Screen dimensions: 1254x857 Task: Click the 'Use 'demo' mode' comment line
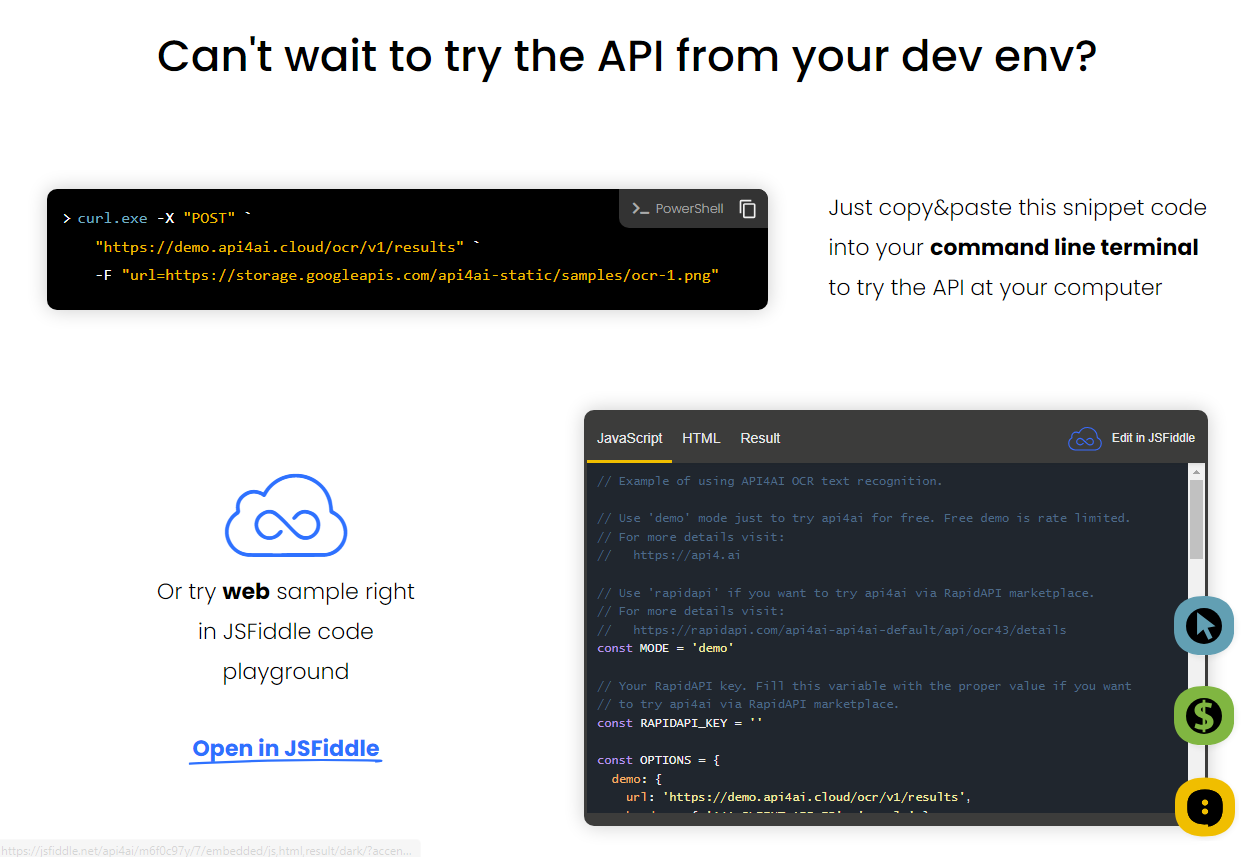(863, 518)
